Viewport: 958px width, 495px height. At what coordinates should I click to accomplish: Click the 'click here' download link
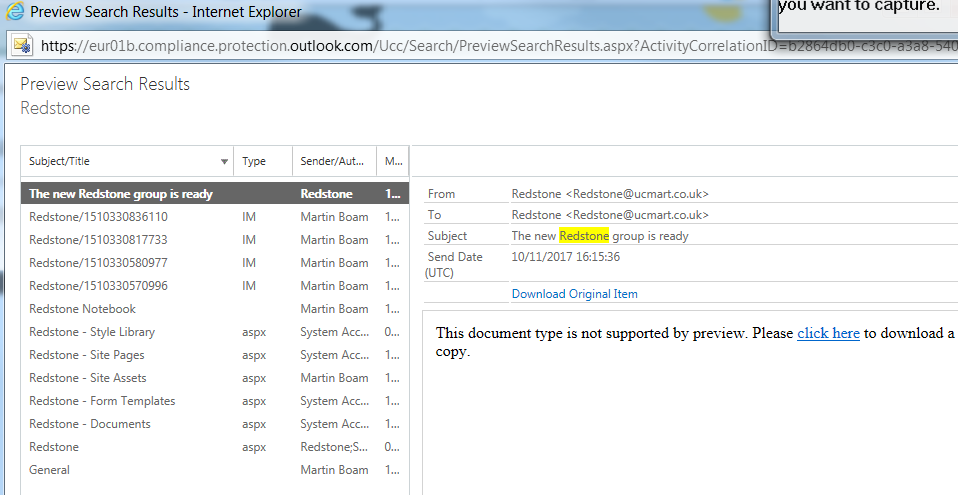[828, 333]
